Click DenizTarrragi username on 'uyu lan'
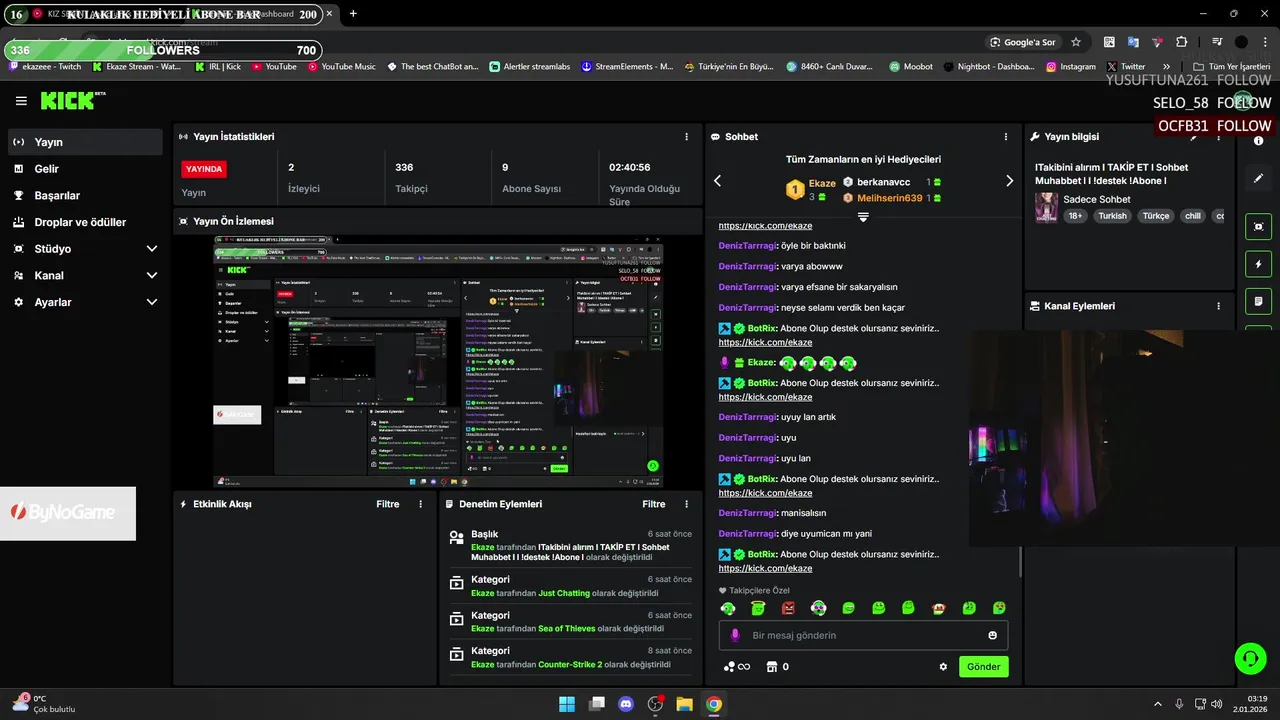Screen dimensions: 1280x720 (747, 458)
